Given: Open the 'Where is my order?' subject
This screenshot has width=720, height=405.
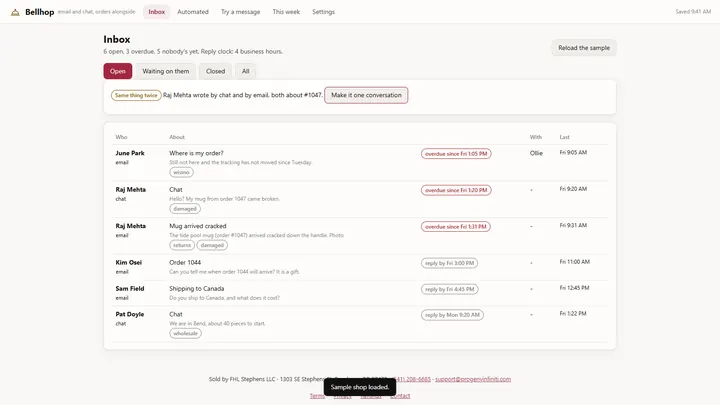Looking at the screenshot, I should (x=196, y=153).
